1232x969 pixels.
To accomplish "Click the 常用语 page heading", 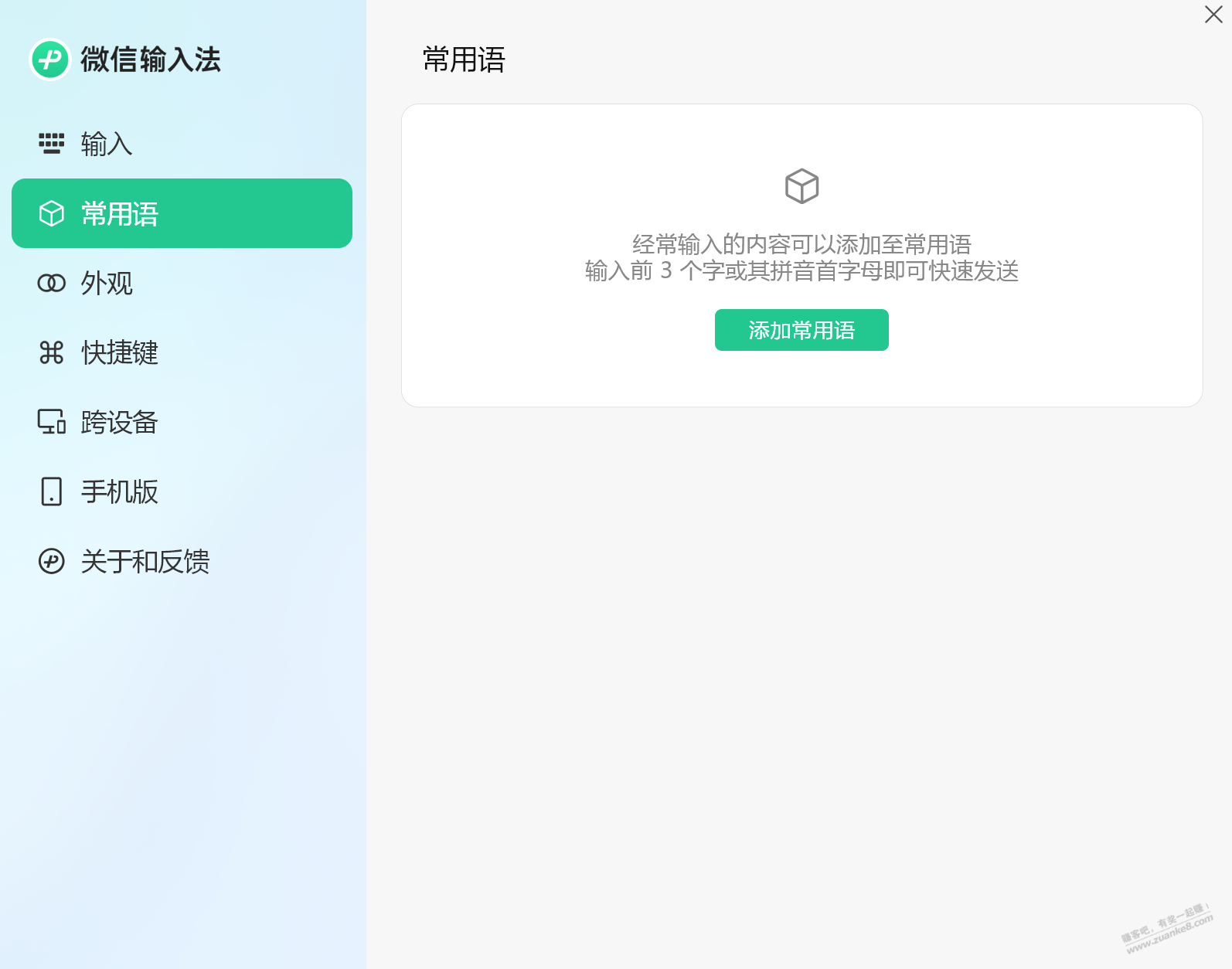I will pos(464,59).
